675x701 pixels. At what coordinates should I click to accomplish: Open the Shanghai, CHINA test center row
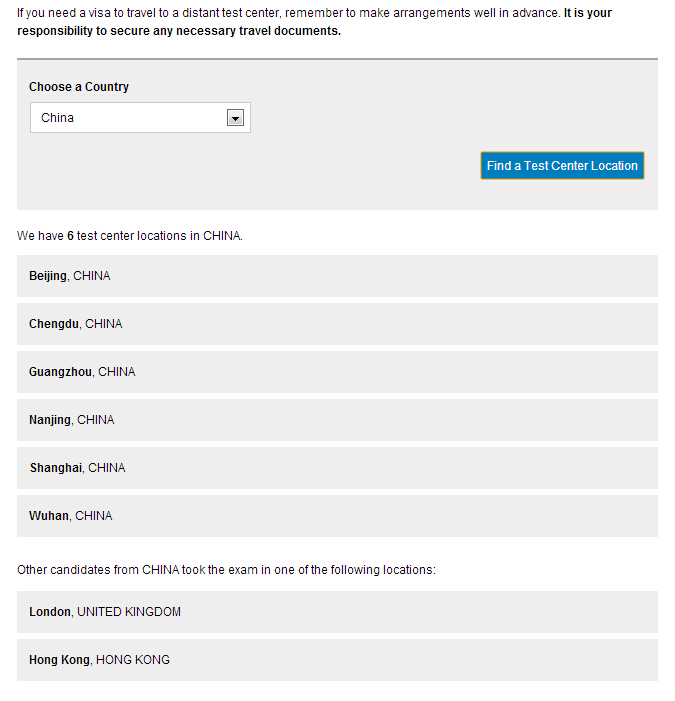(x=337, y=468)
